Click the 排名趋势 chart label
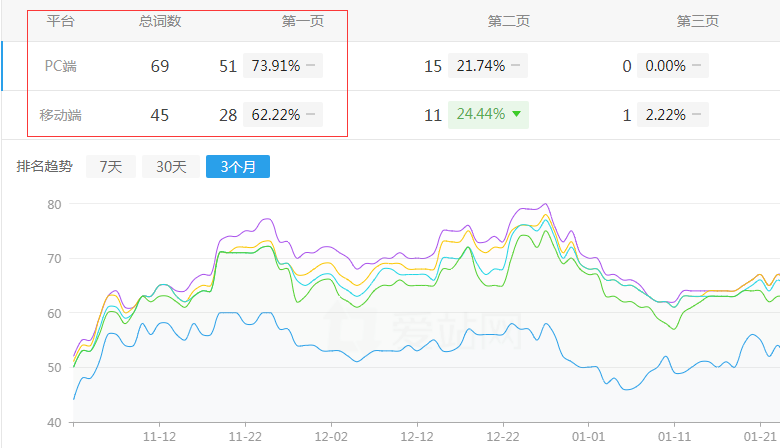 (44, 167)
